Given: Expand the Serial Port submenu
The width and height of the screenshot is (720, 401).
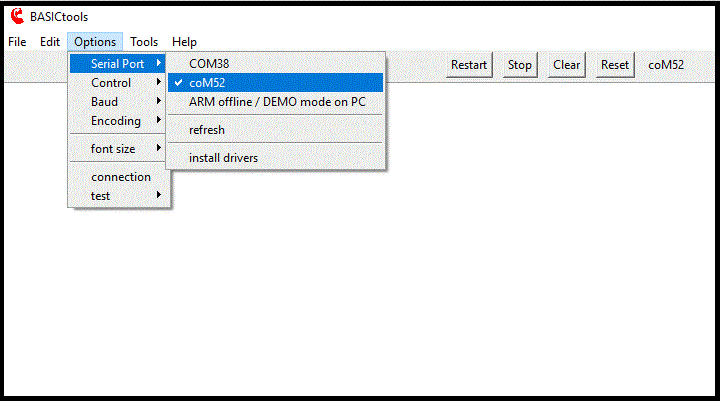Looking at the screenshot, I should (x=118, y=64).
